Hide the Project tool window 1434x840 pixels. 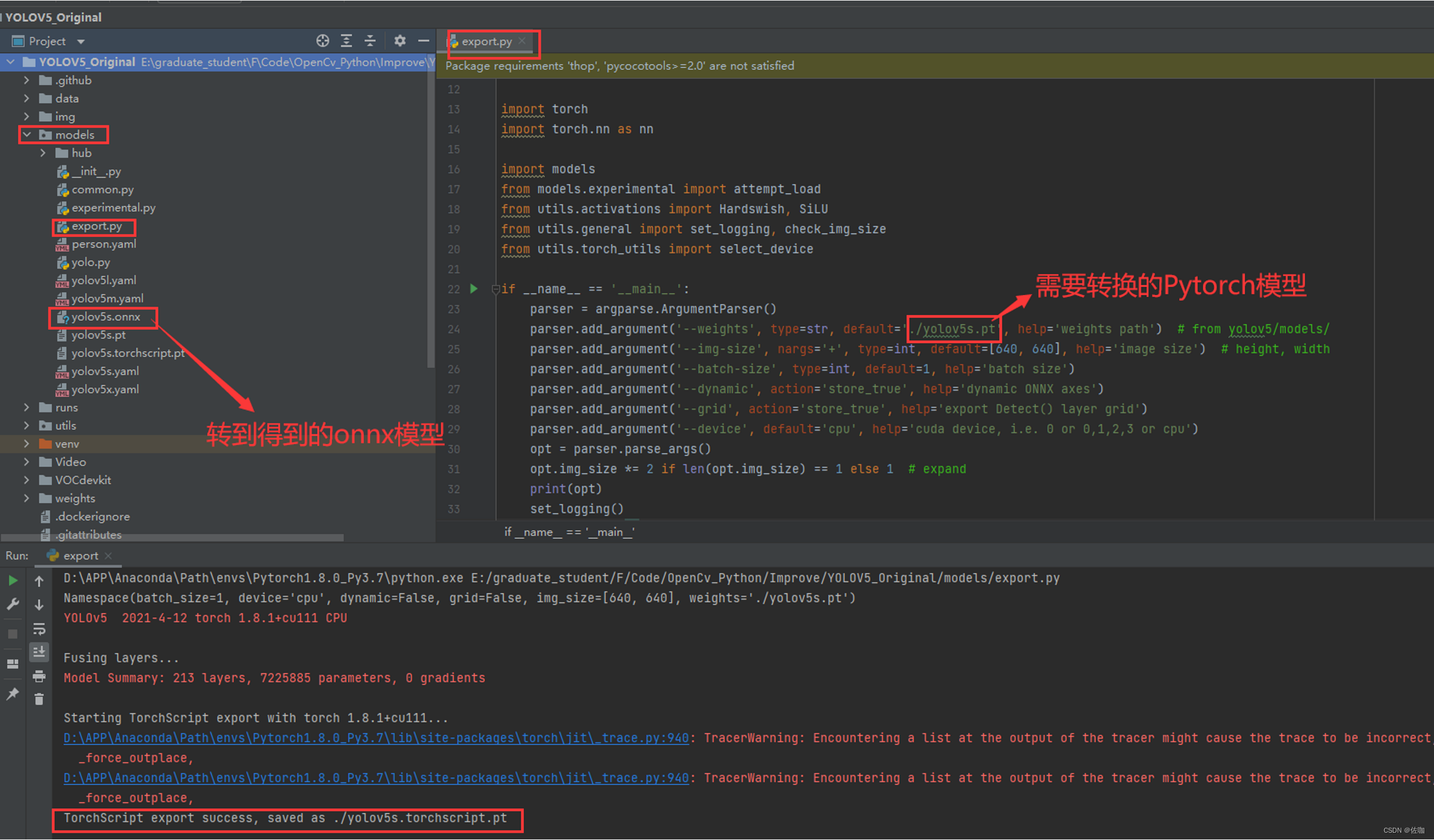tap(424, 41)
